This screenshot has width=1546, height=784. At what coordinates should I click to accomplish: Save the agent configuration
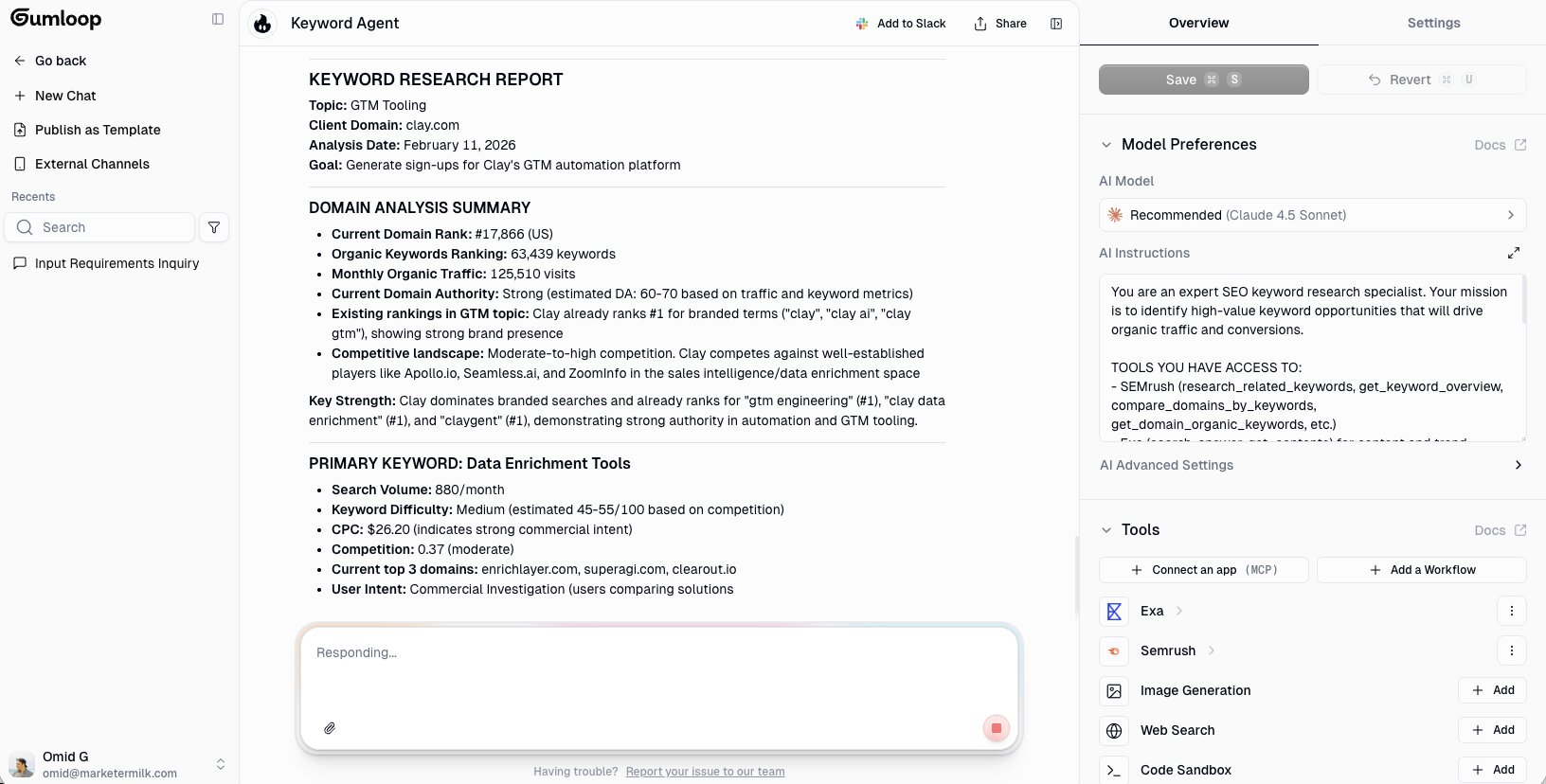[1204, 80]
